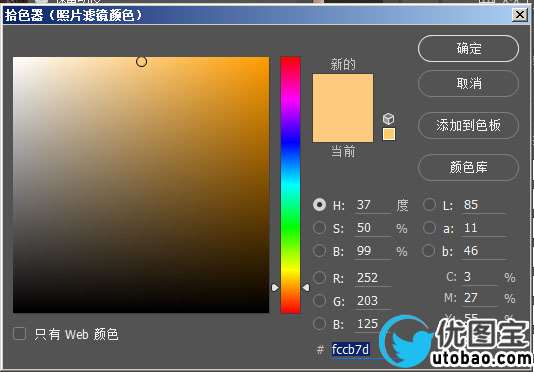The height and width of the screenshot is (372, 534).
Task: Close the color picker dialog
Action: pyautogui.click(x=520, y=15)
